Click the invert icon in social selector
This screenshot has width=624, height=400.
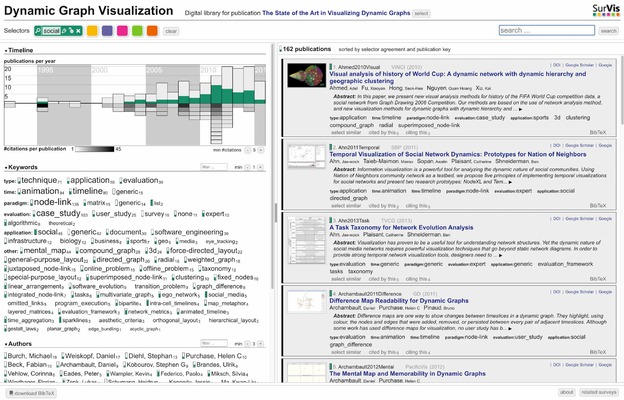click(71, 31)
